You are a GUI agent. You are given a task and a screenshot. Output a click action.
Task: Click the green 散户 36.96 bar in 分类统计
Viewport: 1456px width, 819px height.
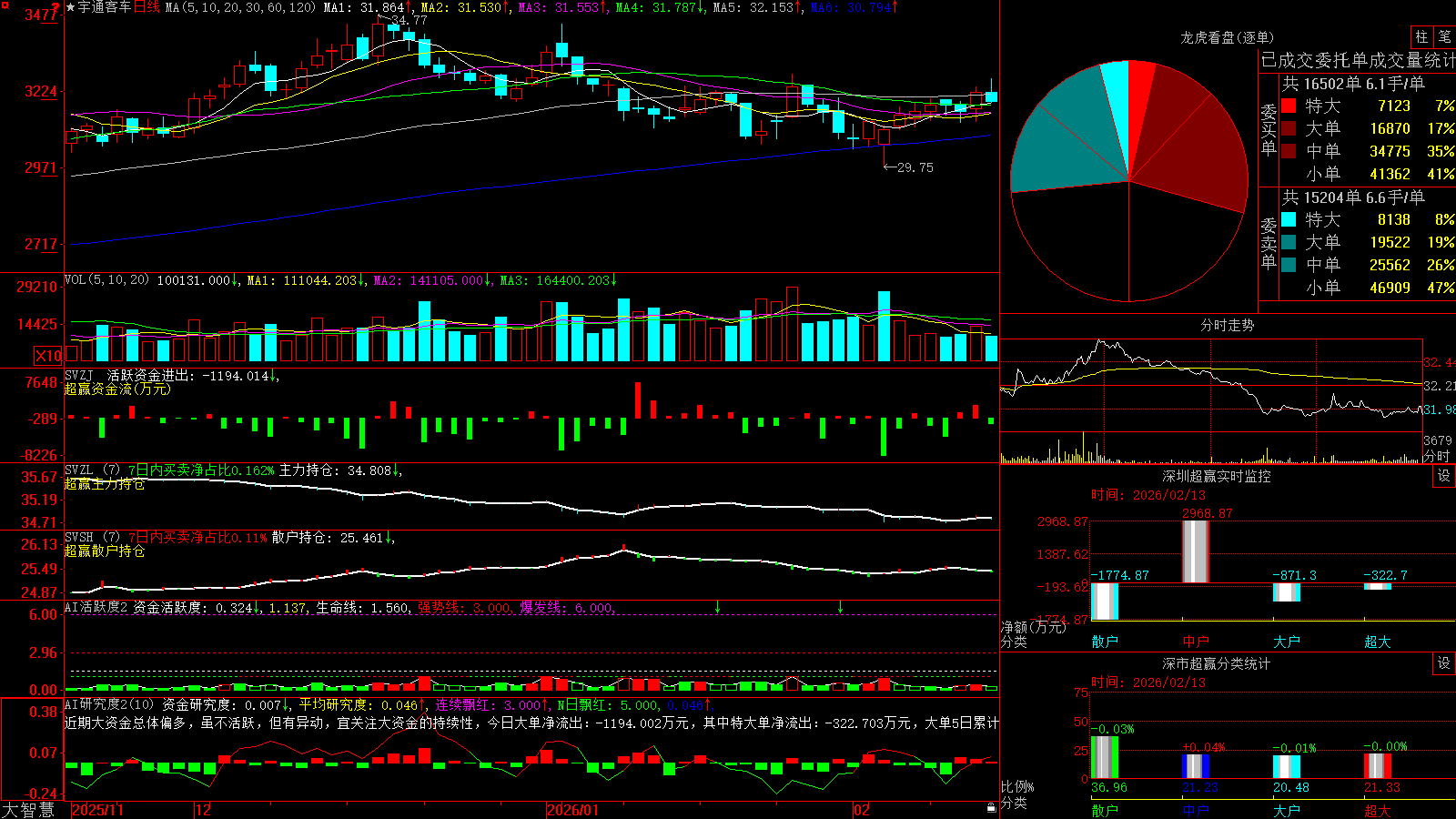pos(1105,757)
